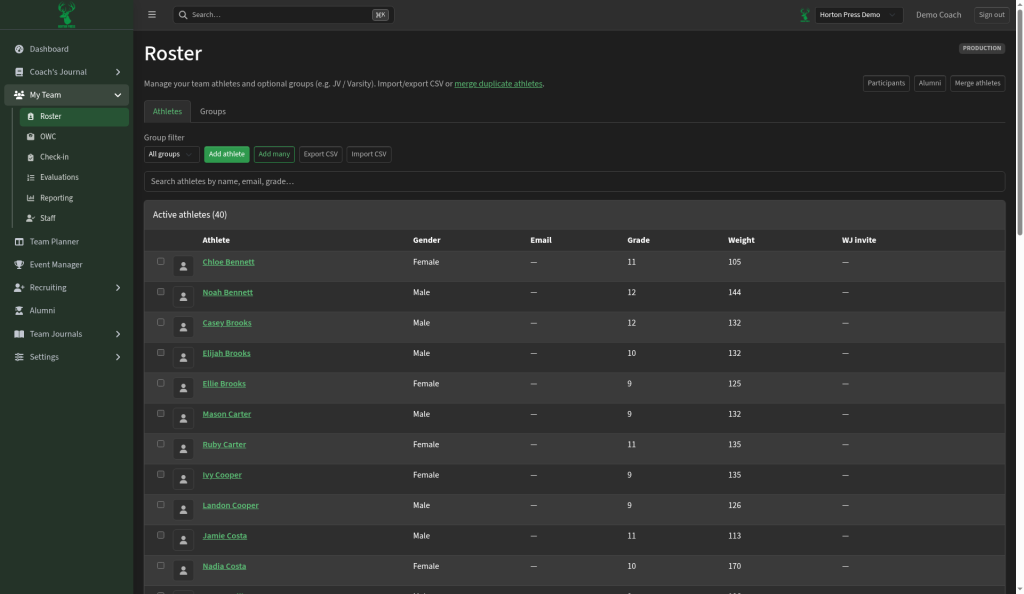The height and width of the screenshot is (594, 1024).
Task: Expand the Settings submenu chevron
Action: 118,357
